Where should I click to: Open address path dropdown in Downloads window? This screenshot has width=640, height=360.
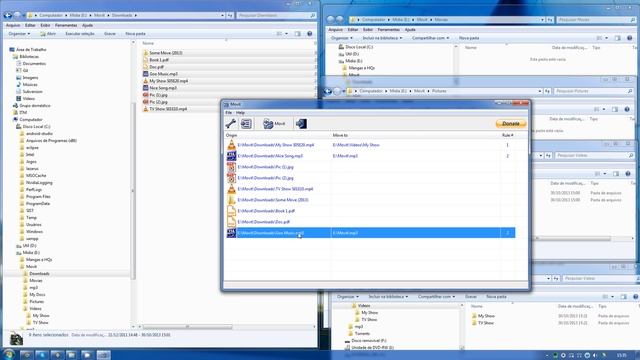[x=222, y=16]
